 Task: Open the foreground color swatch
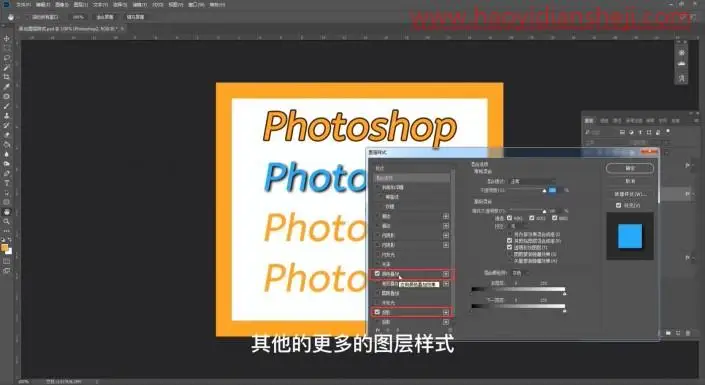pyautogui.click(x=4, y=247)
